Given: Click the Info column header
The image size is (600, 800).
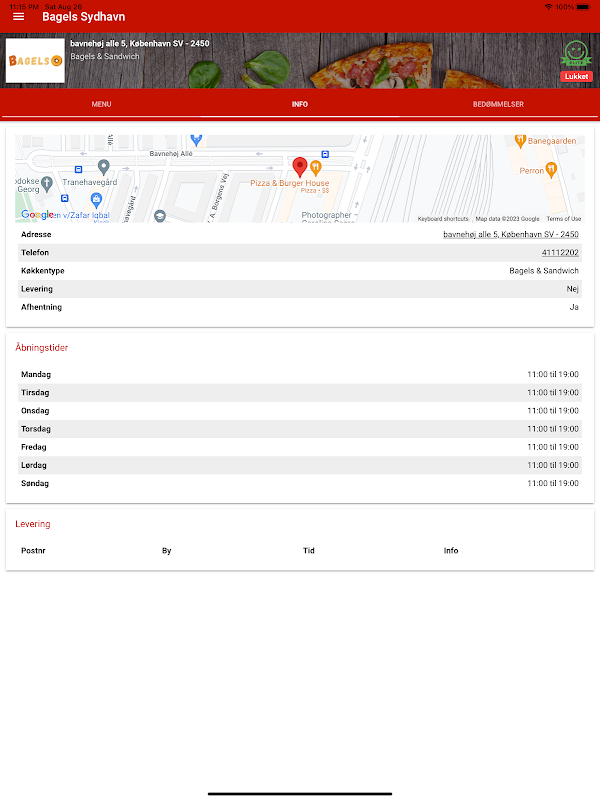Looking at the screenshot, I should tap(451, 551).
